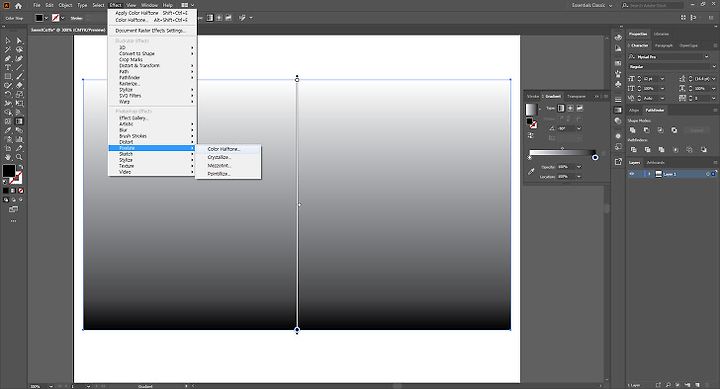Select the Rectangle tool
The image size is (720, 389).
(x=8, y=77)
